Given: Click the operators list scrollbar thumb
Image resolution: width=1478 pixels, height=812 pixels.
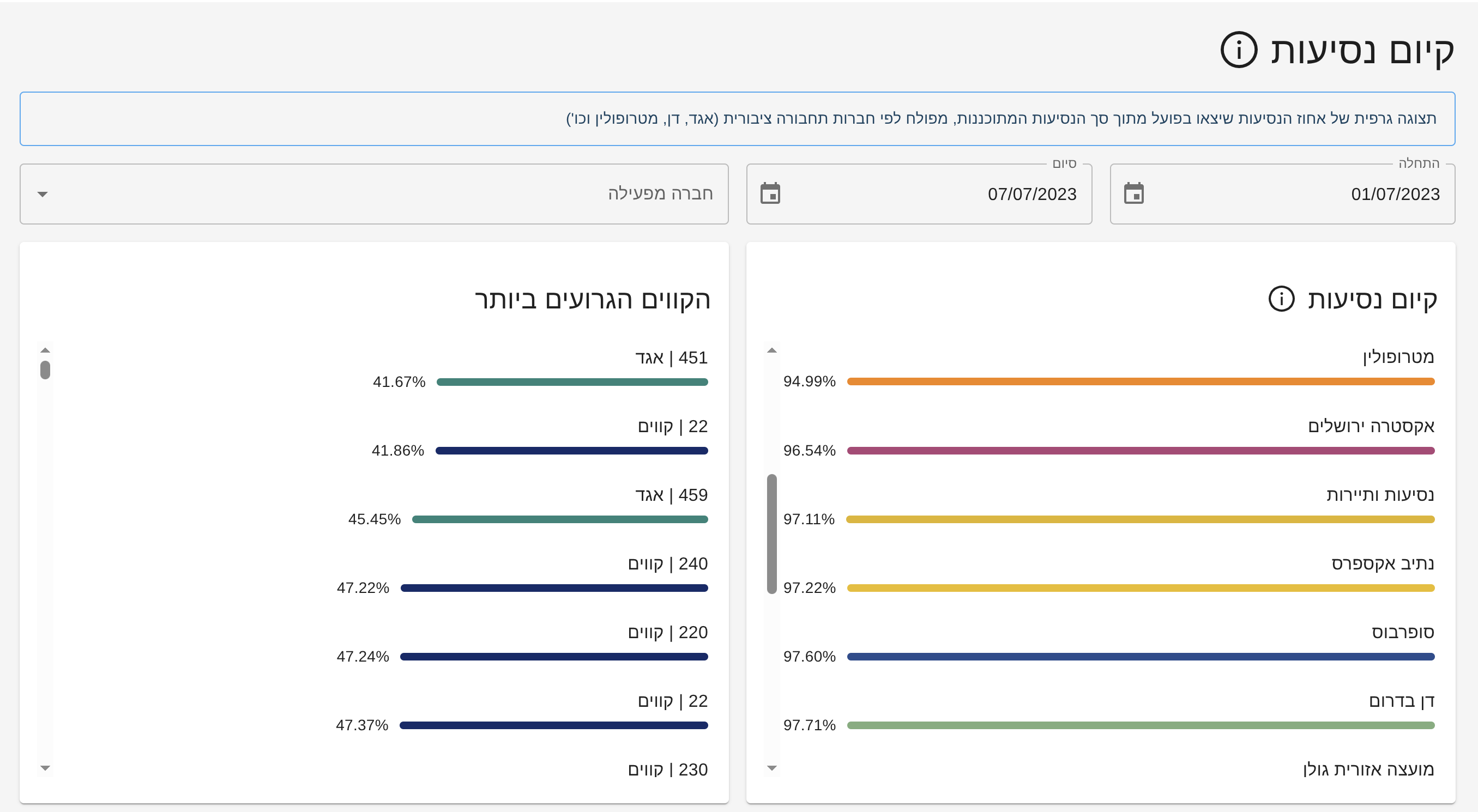Looking at the screenshot, I should [x=771, y=534].
